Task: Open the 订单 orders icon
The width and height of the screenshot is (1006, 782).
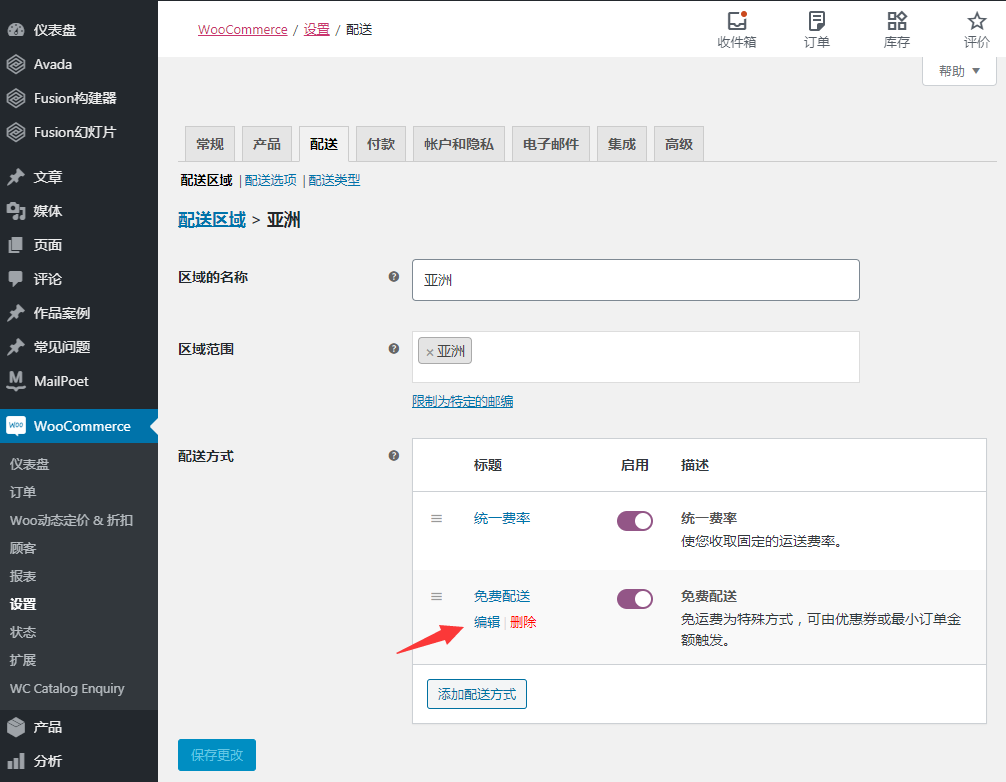Action: point(817,21)
